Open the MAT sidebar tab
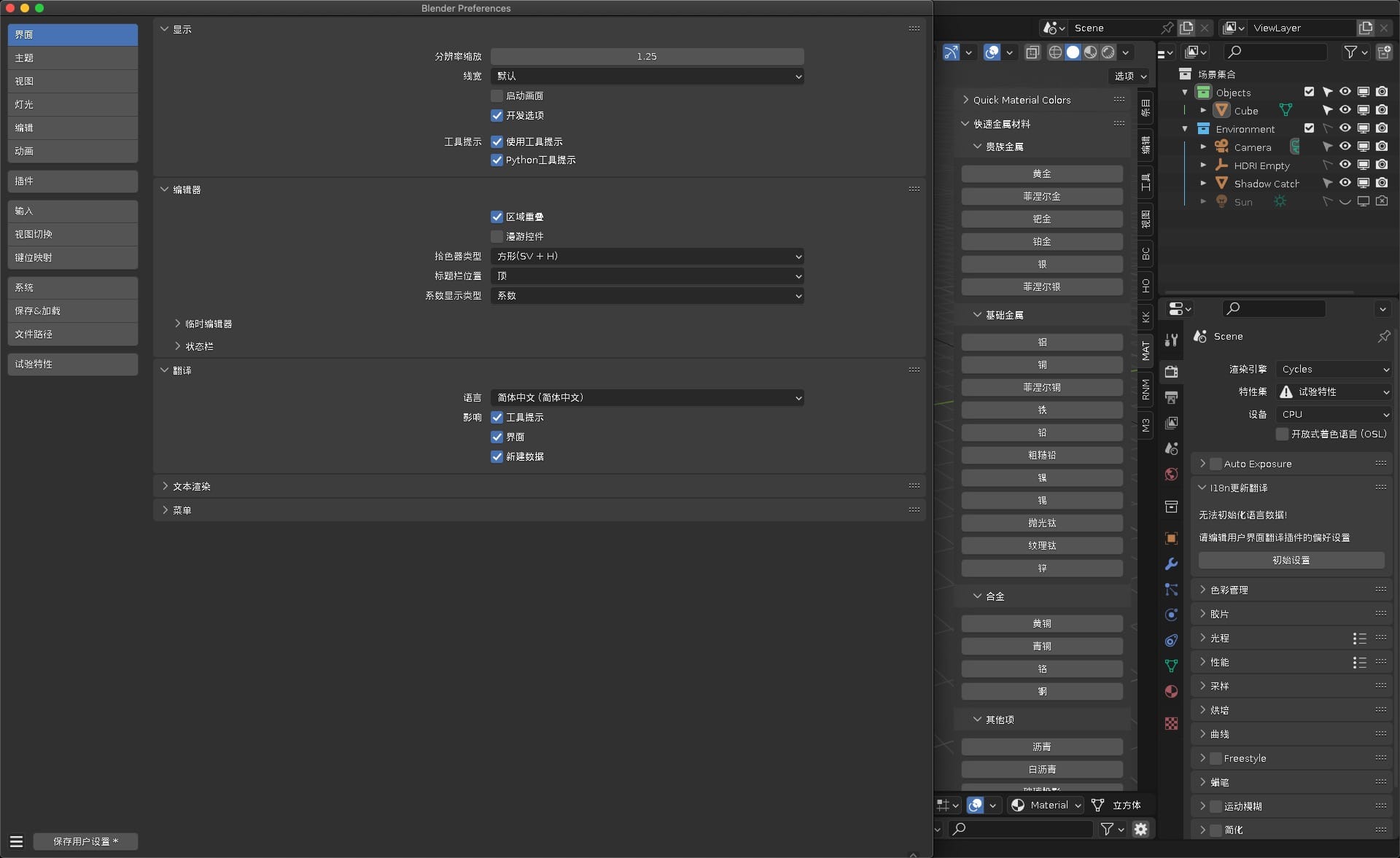The width and height of the screenshot is (1400, 858). (x=1146, y=351)
